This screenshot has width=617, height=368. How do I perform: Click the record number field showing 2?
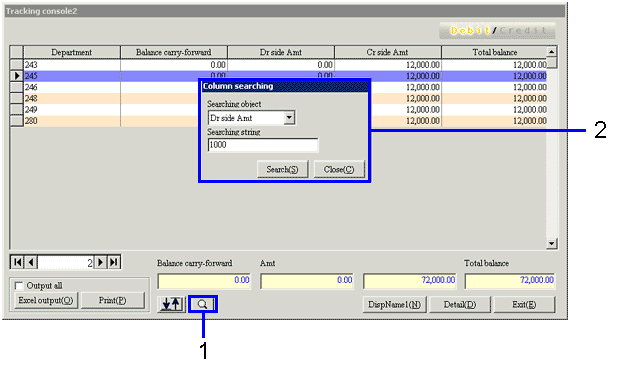[66, 263]
